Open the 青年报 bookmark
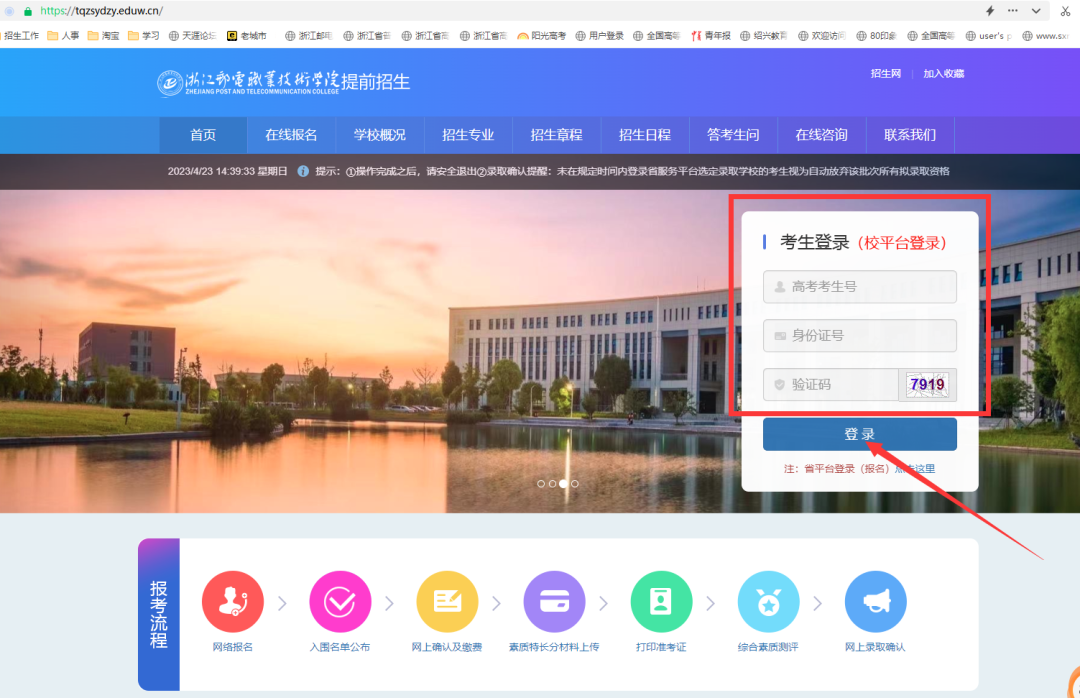This screenshot has height=698, width=1080. [x=711, y=36]
